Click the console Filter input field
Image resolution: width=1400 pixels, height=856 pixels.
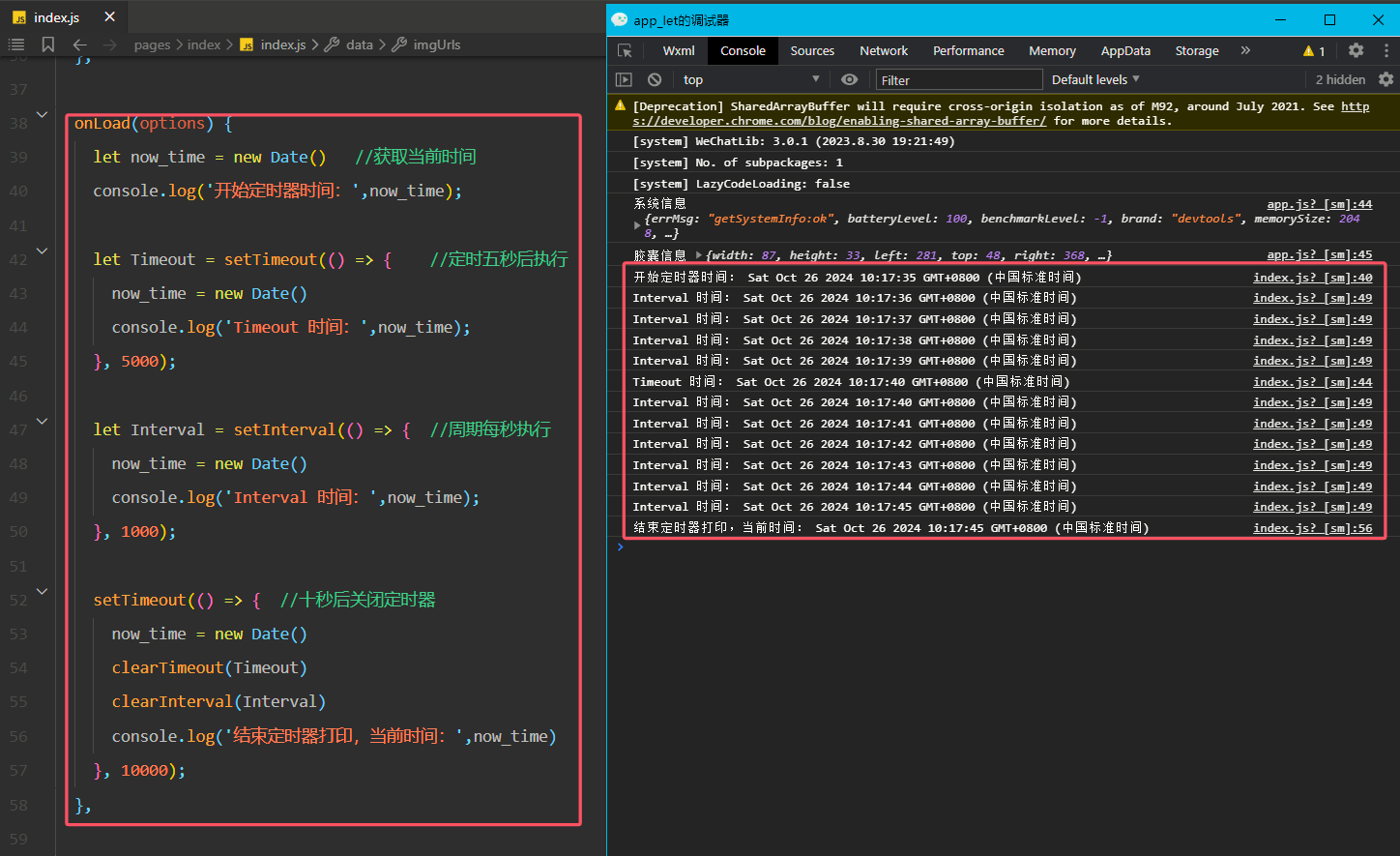tap(958, 80)
